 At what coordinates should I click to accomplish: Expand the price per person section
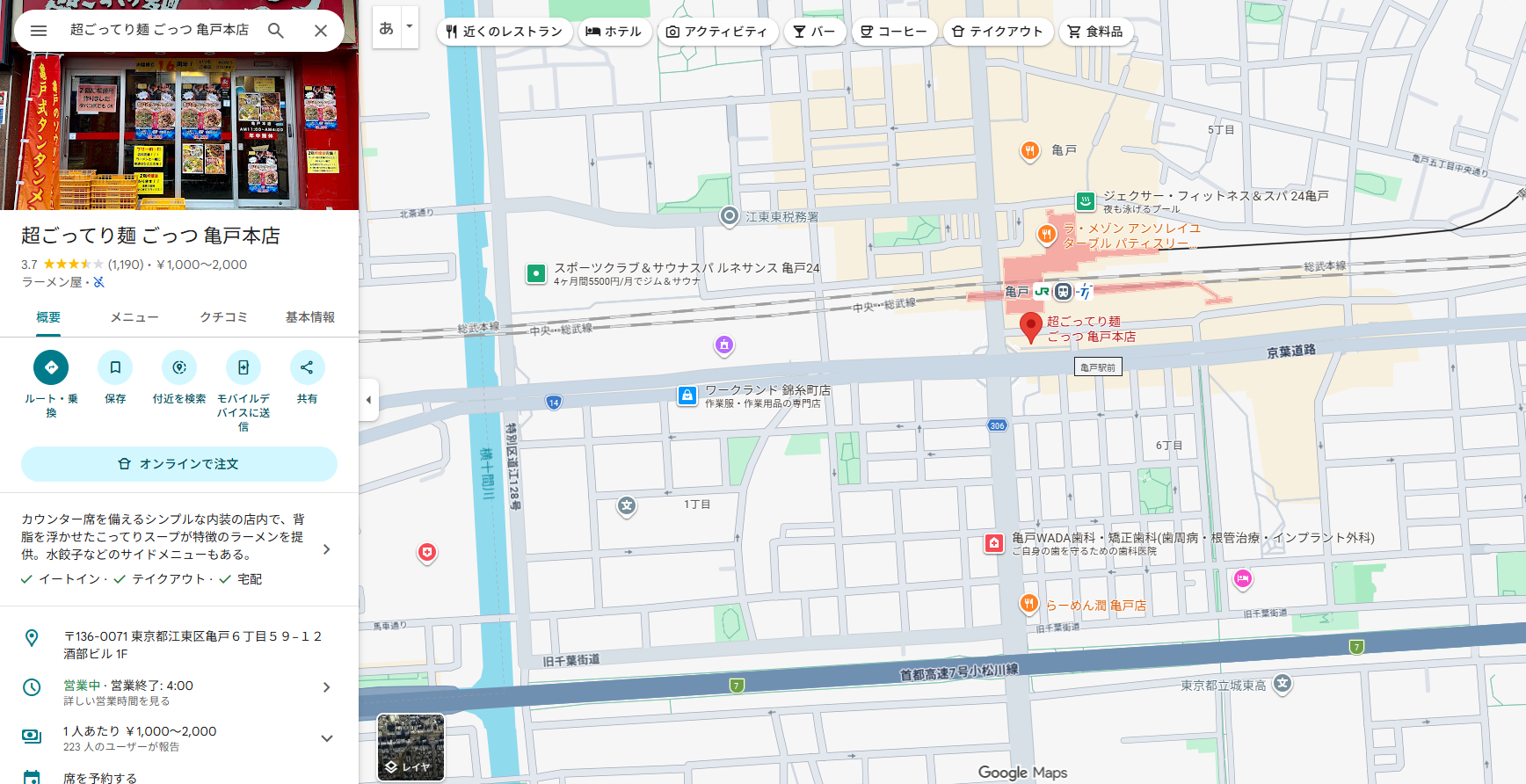pyautogui.click(x=326, y=738)
